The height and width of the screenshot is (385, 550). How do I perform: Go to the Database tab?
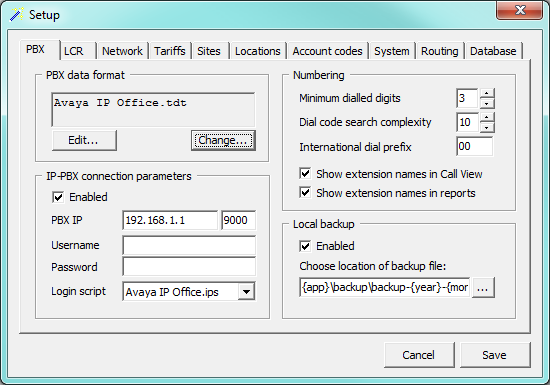point(493,51)
